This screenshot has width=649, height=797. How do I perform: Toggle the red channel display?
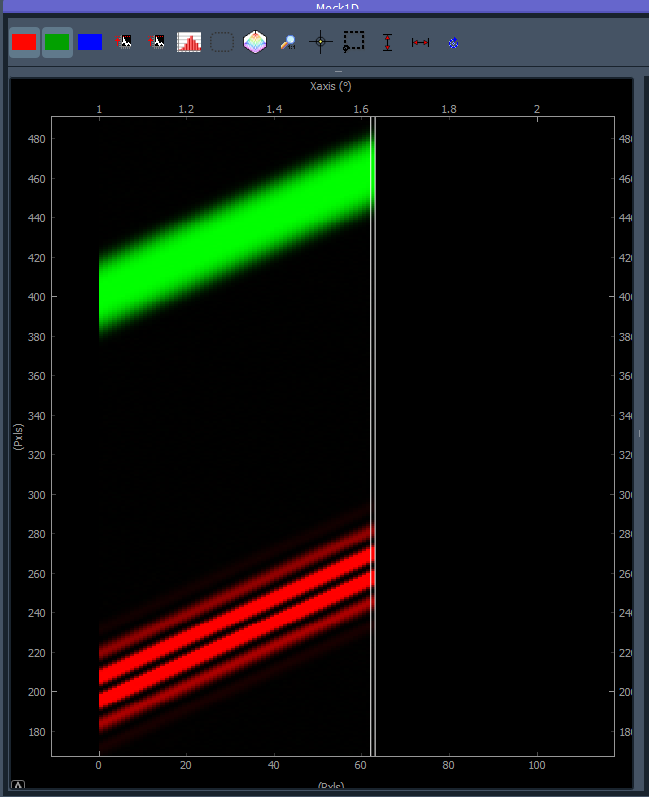coord(24,42)
